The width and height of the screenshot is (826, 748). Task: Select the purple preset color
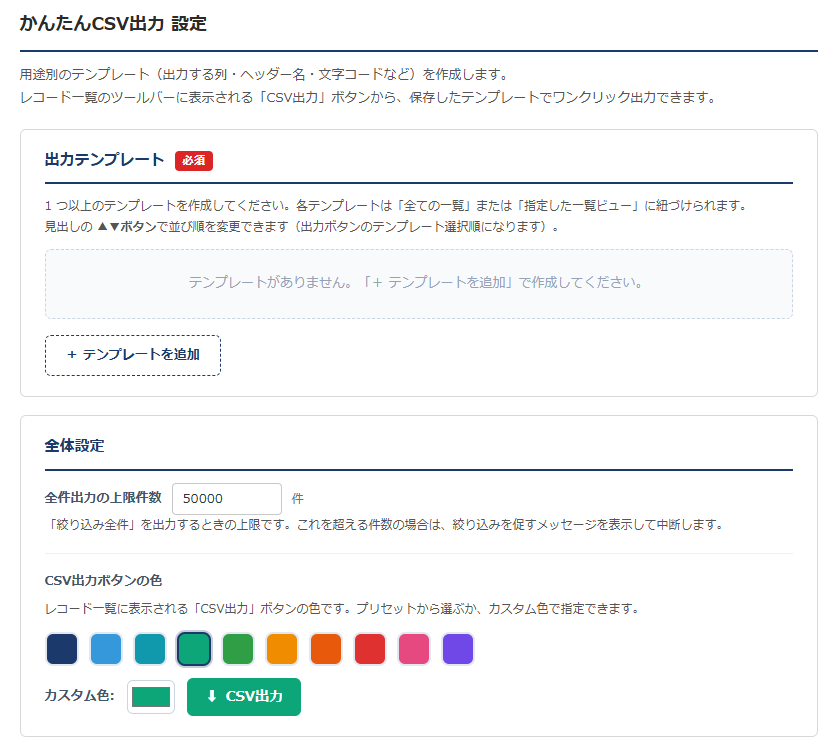pyautogui.click(x=458, y=648)
